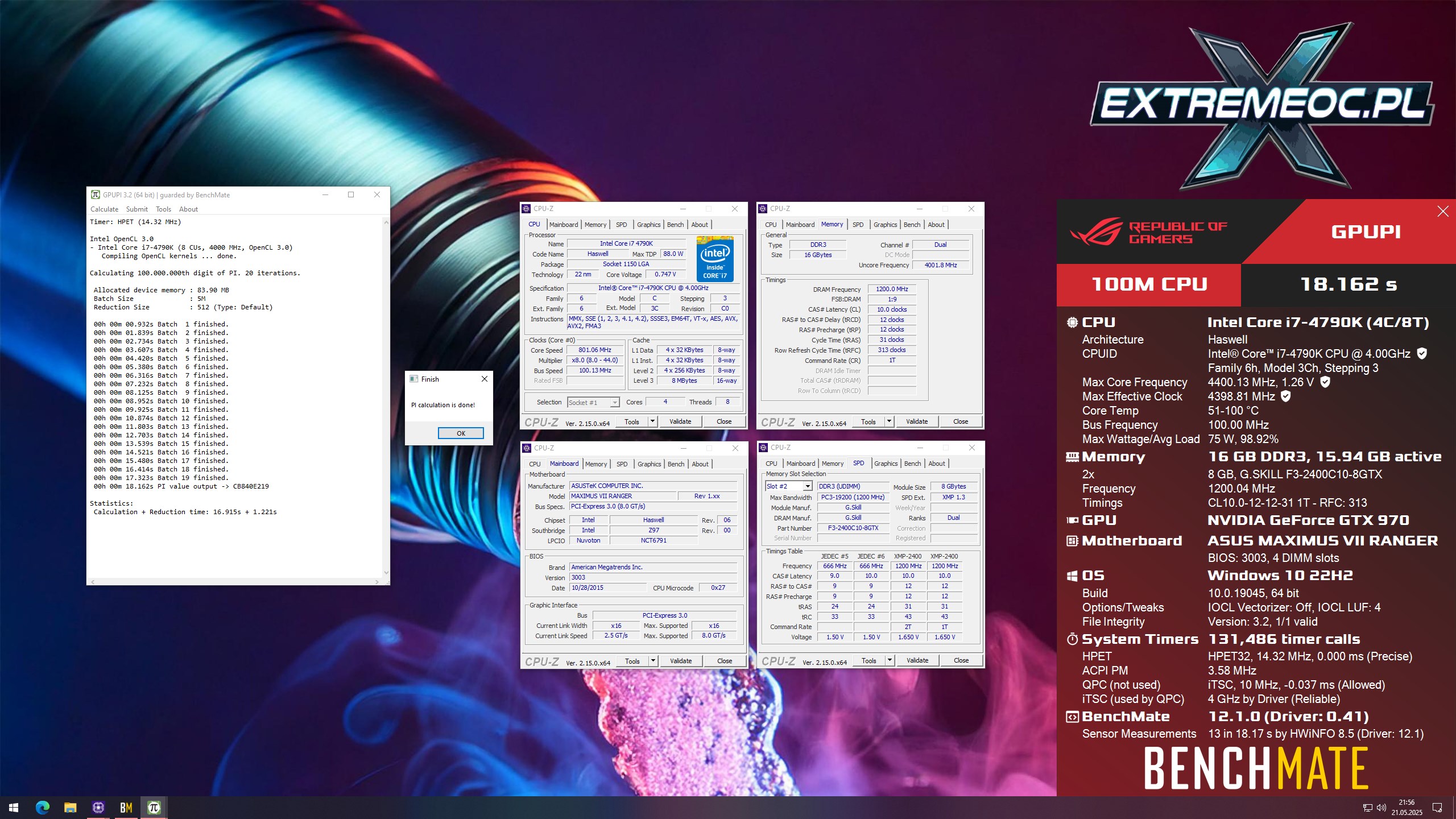
Task: Close the Finish dialog
Action: pyautogui.click(x=485, y=379)
